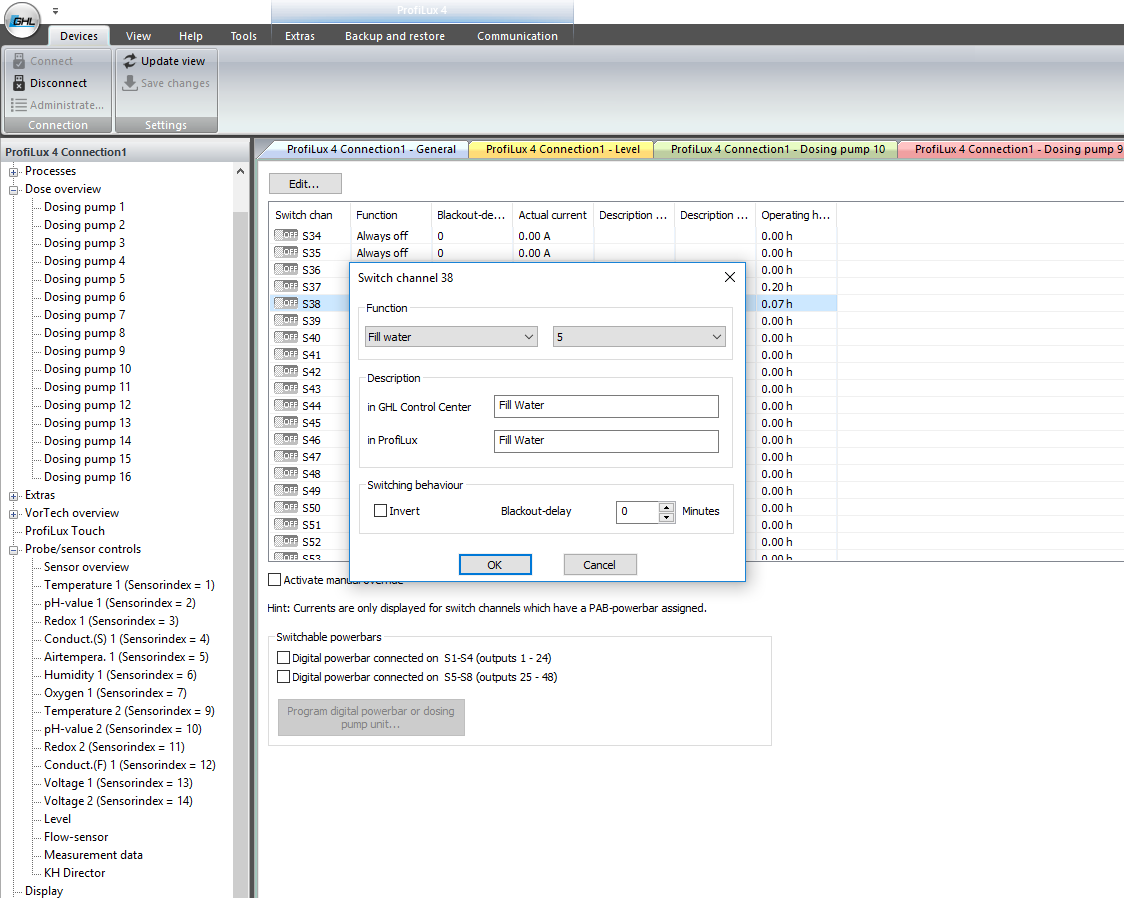Expand the Extras tree node
The image size is (1124, 898).
(x=14, y=496)
